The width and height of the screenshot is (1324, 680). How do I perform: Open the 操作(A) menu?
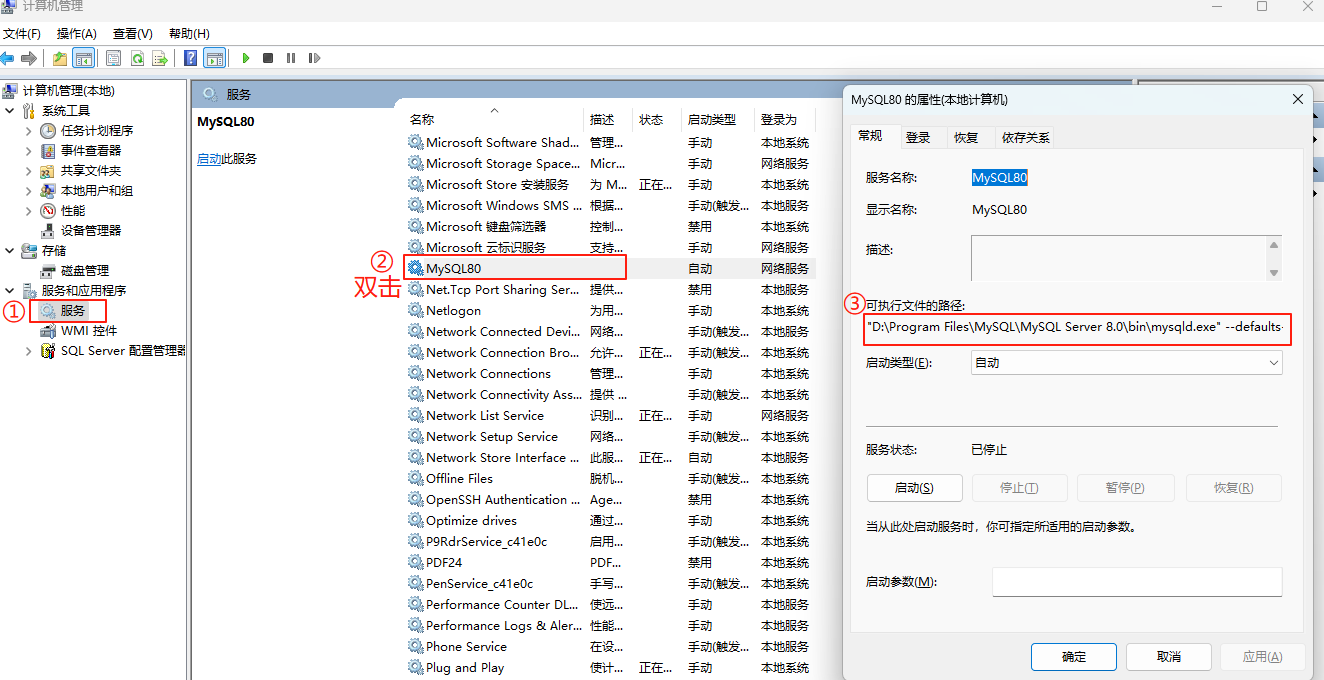pyautogui.click(x=76, y=32)
